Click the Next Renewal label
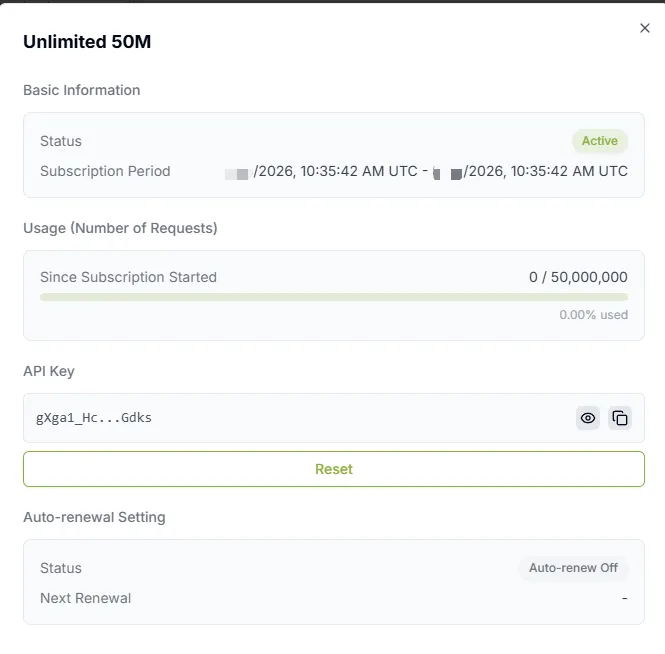665x654 pixels. [86, 598]
